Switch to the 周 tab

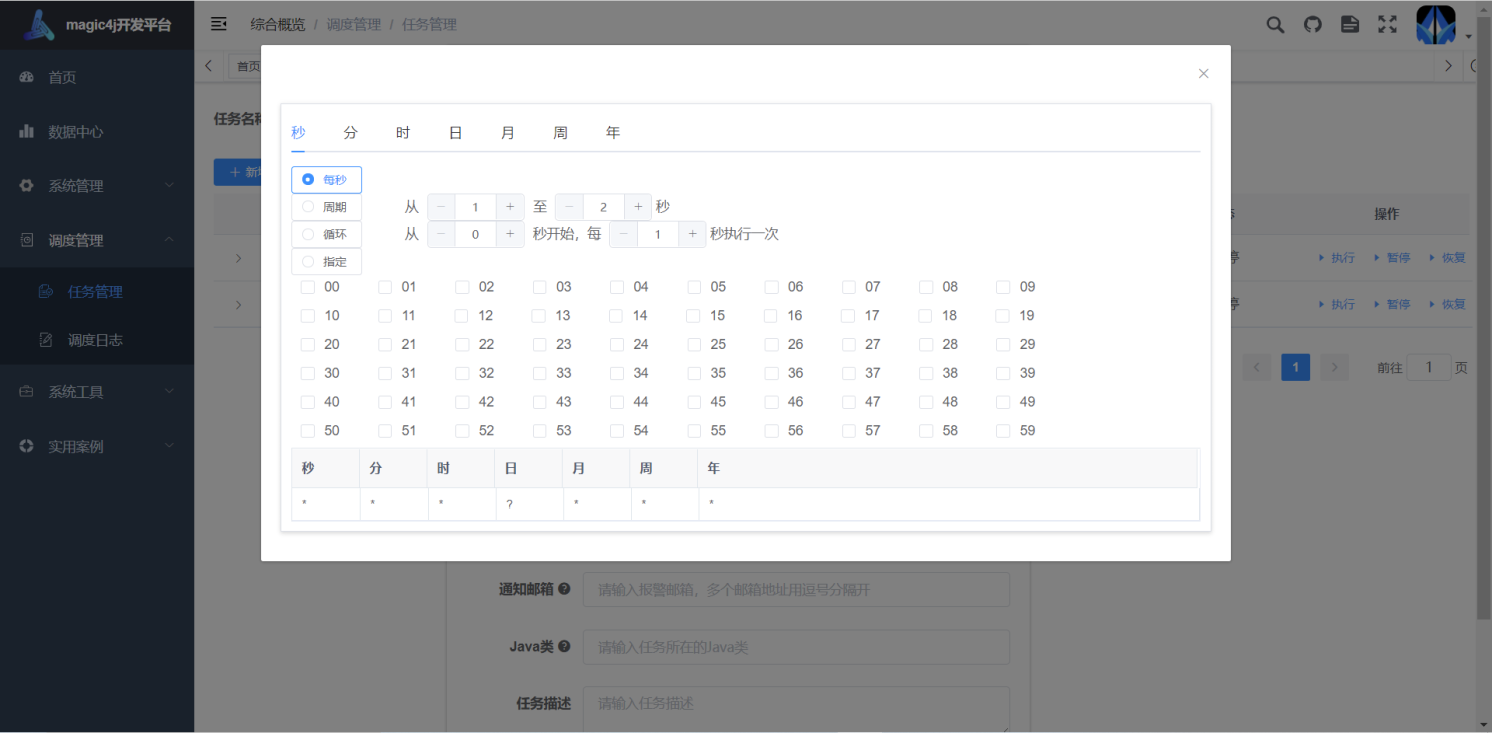pos(560,132)
